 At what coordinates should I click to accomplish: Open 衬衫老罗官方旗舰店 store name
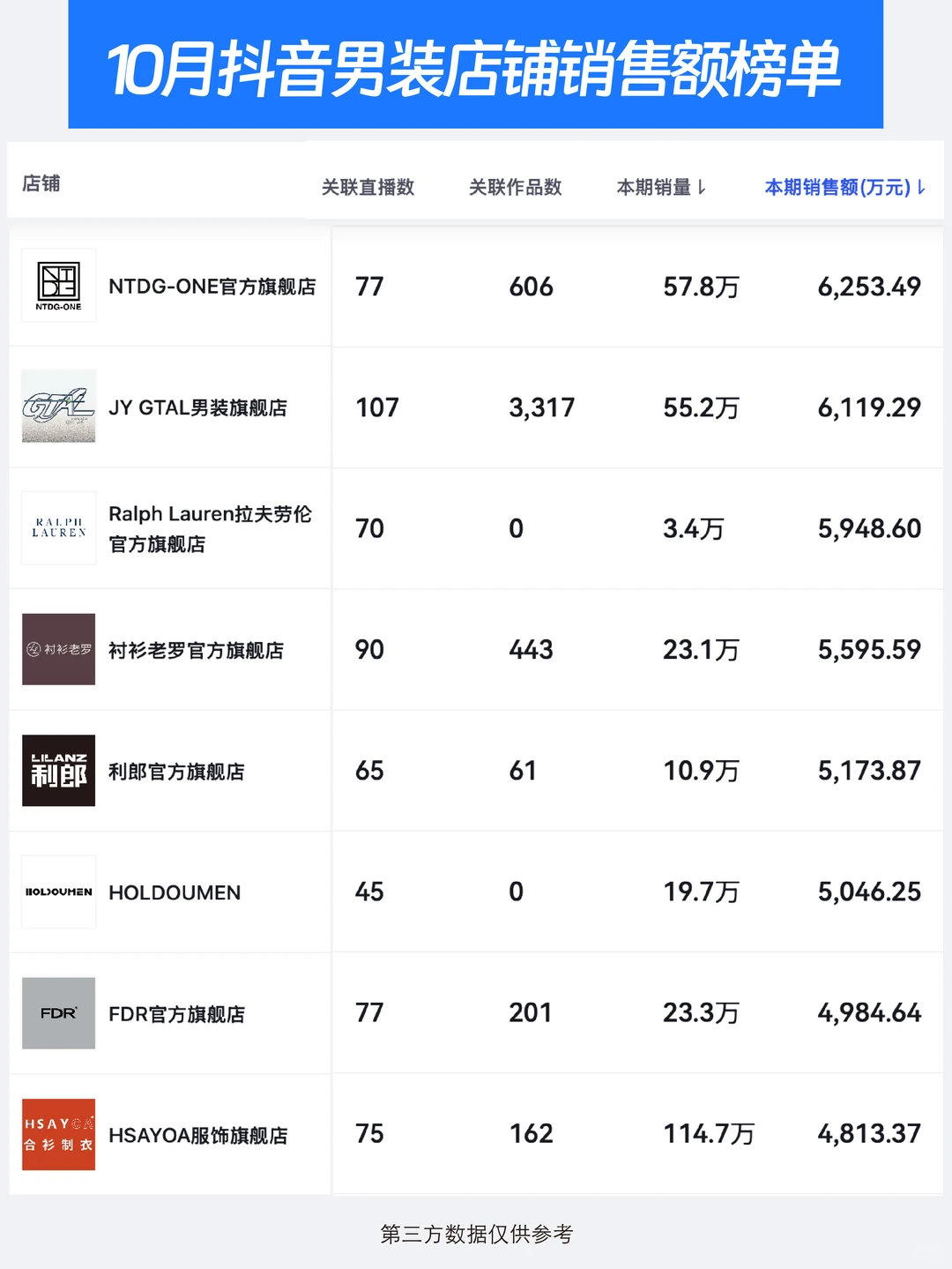pos(196,650)
